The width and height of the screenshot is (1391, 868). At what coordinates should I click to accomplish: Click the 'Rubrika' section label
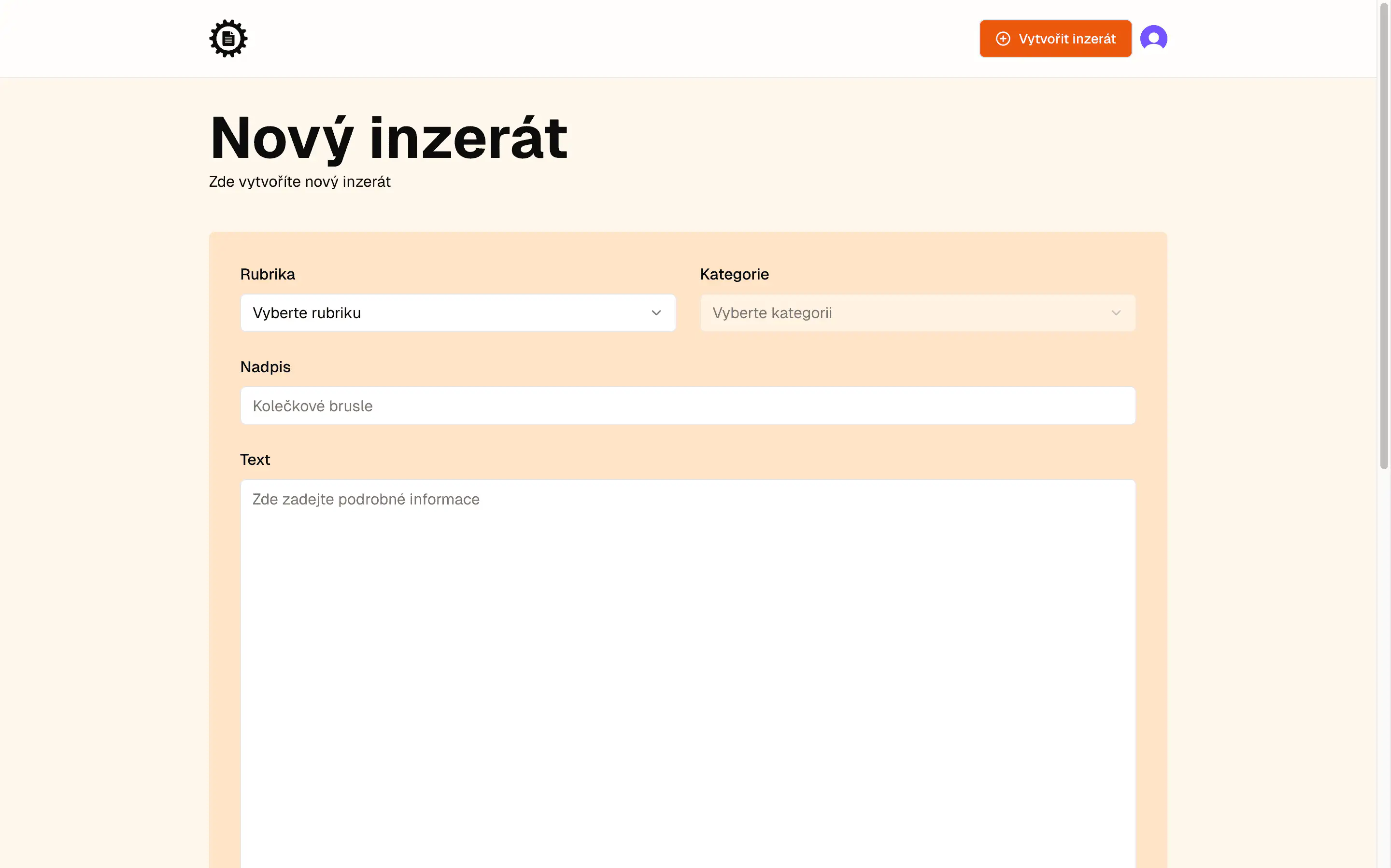268,274
